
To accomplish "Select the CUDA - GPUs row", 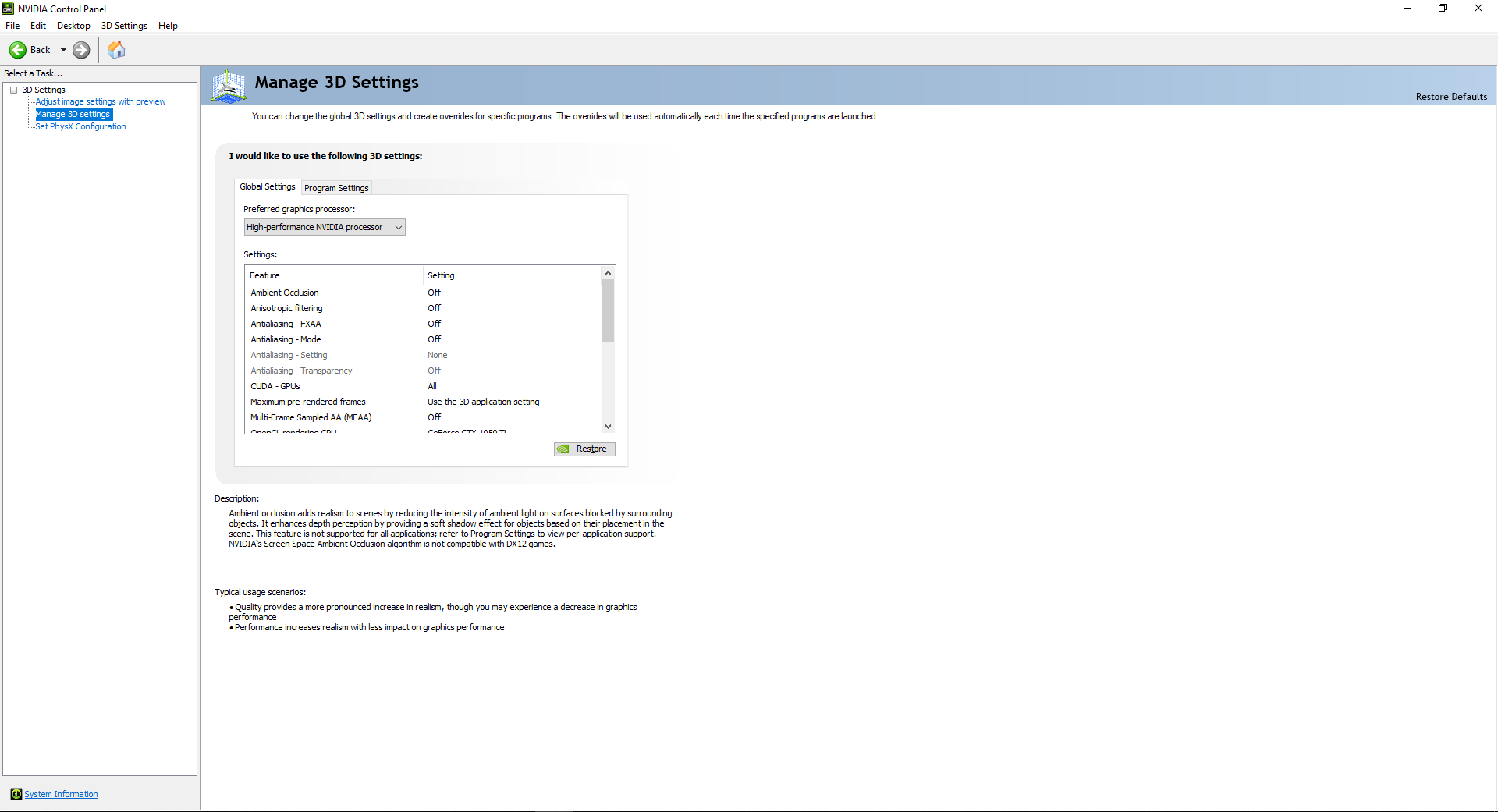I will click(424, 386).
